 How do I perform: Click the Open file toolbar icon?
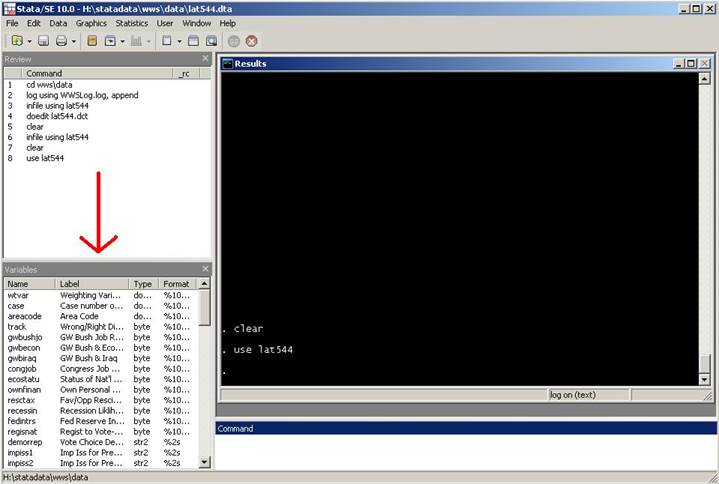(x=17, y=41)
